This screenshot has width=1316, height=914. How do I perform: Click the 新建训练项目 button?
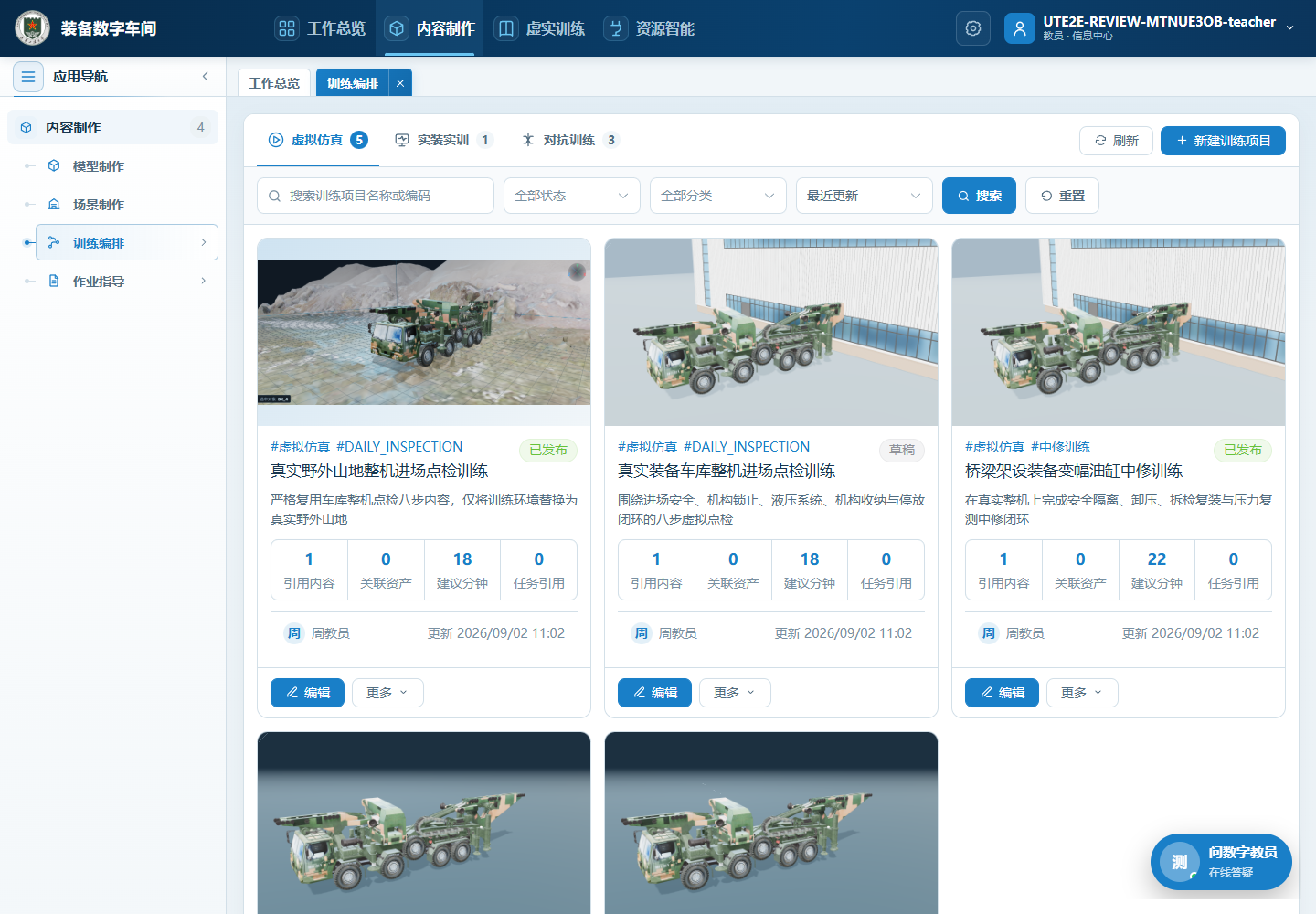point(1223,141)
